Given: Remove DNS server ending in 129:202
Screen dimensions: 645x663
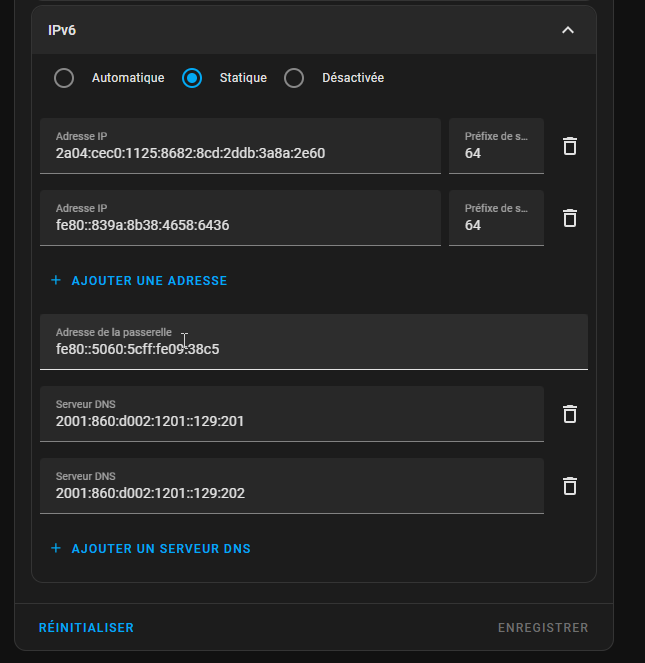Looking at the screenshot, I should tap(569, 486).
